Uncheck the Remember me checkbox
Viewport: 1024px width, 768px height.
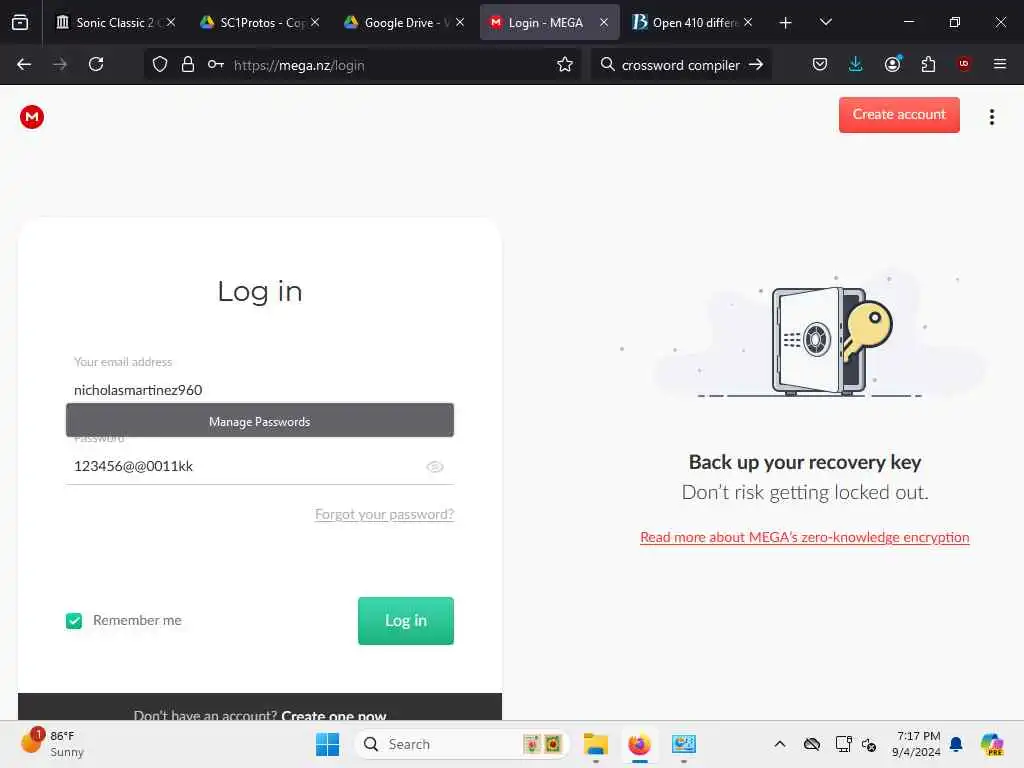pos(74,620)
